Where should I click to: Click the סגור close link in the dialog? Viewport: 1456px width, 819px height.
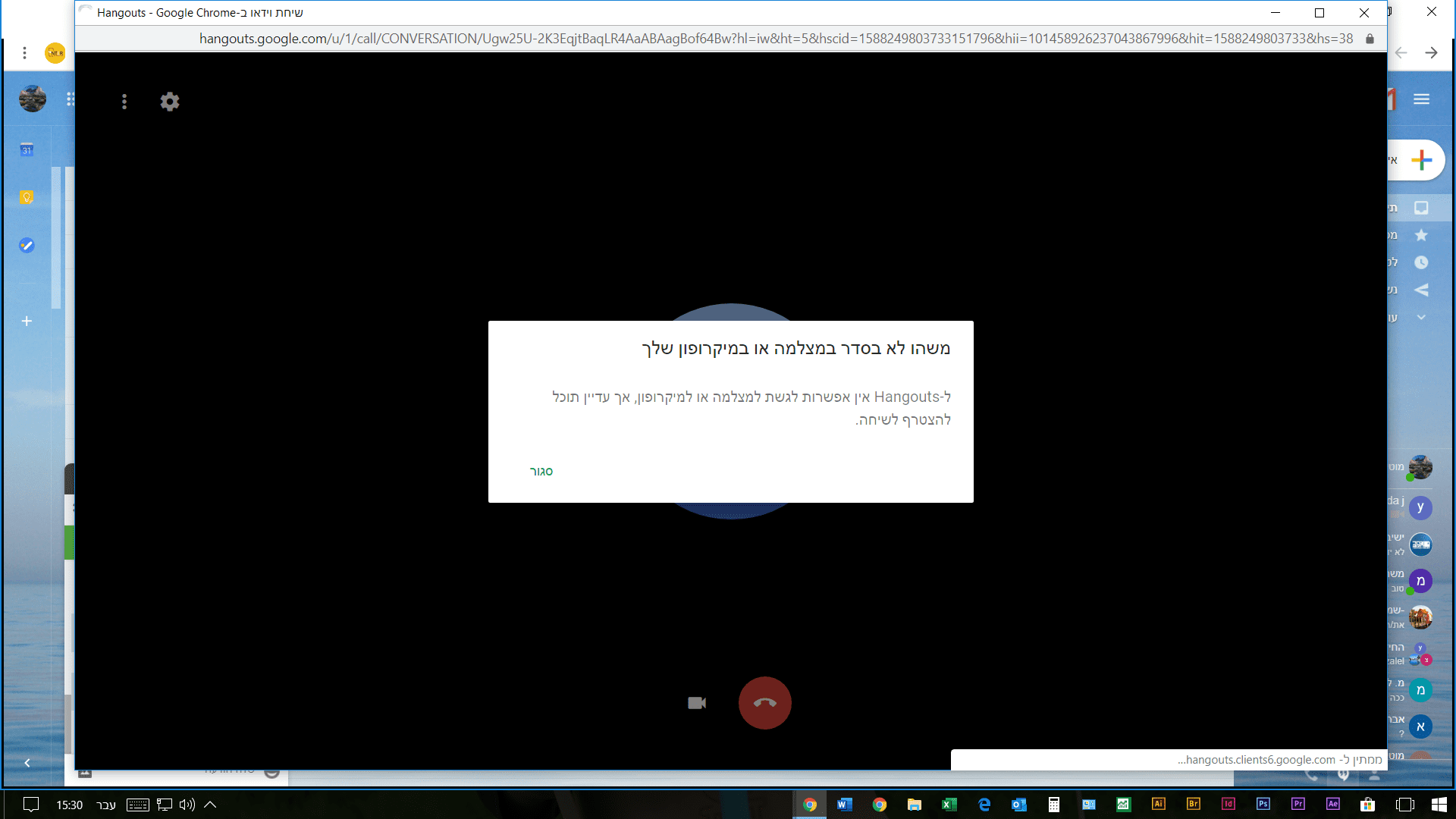pyautogui.click(x=541, y=472)
